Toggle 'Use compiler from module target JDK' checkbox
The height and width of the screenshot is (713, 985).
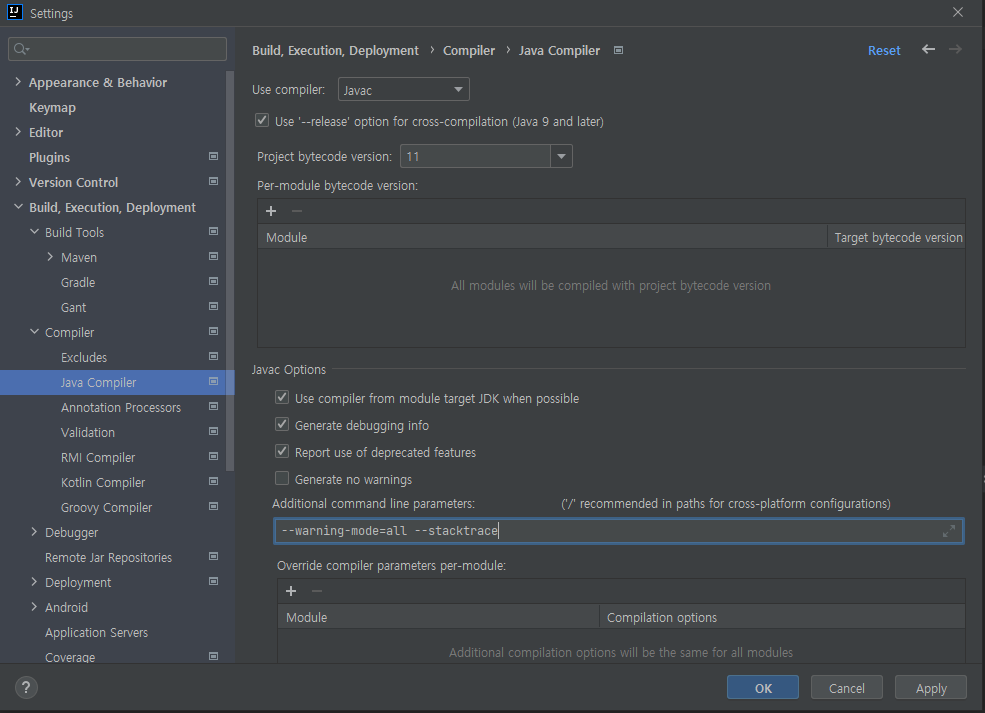[282, 398]
